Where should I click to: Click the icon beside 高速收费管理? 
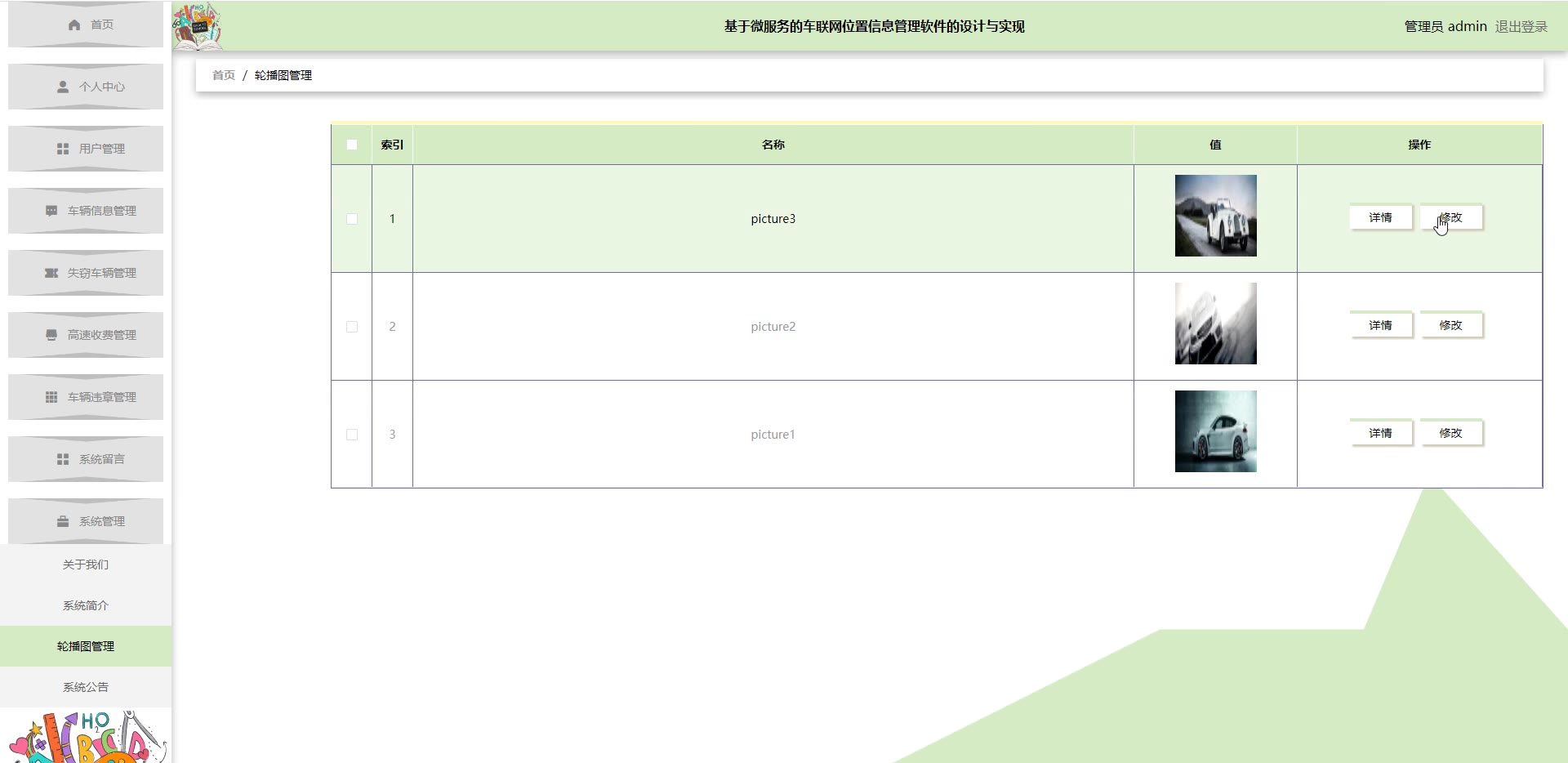51,335
